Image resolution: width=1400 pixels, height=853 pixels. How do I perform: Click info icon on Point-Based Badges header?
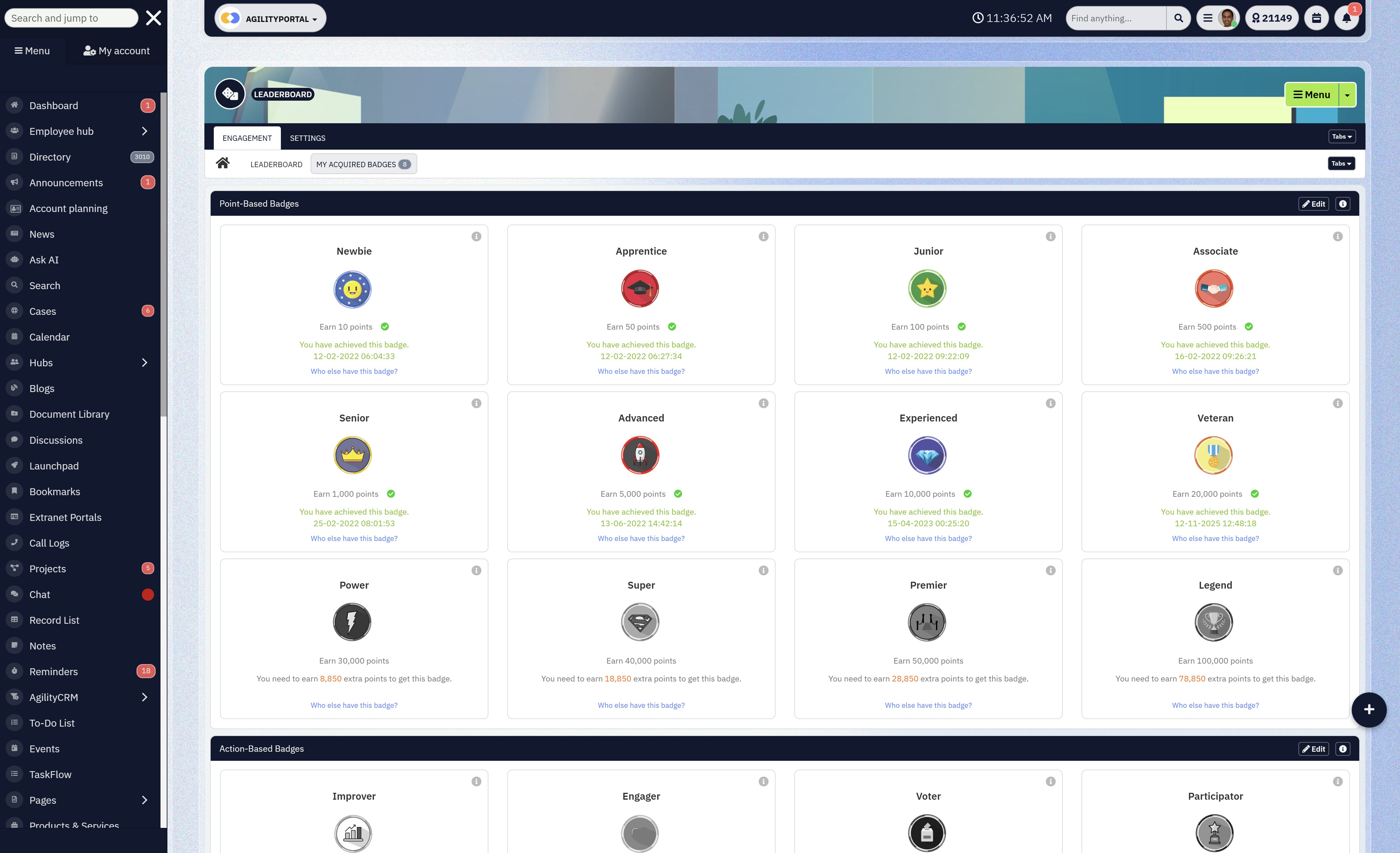click(x=1343, y=204)
